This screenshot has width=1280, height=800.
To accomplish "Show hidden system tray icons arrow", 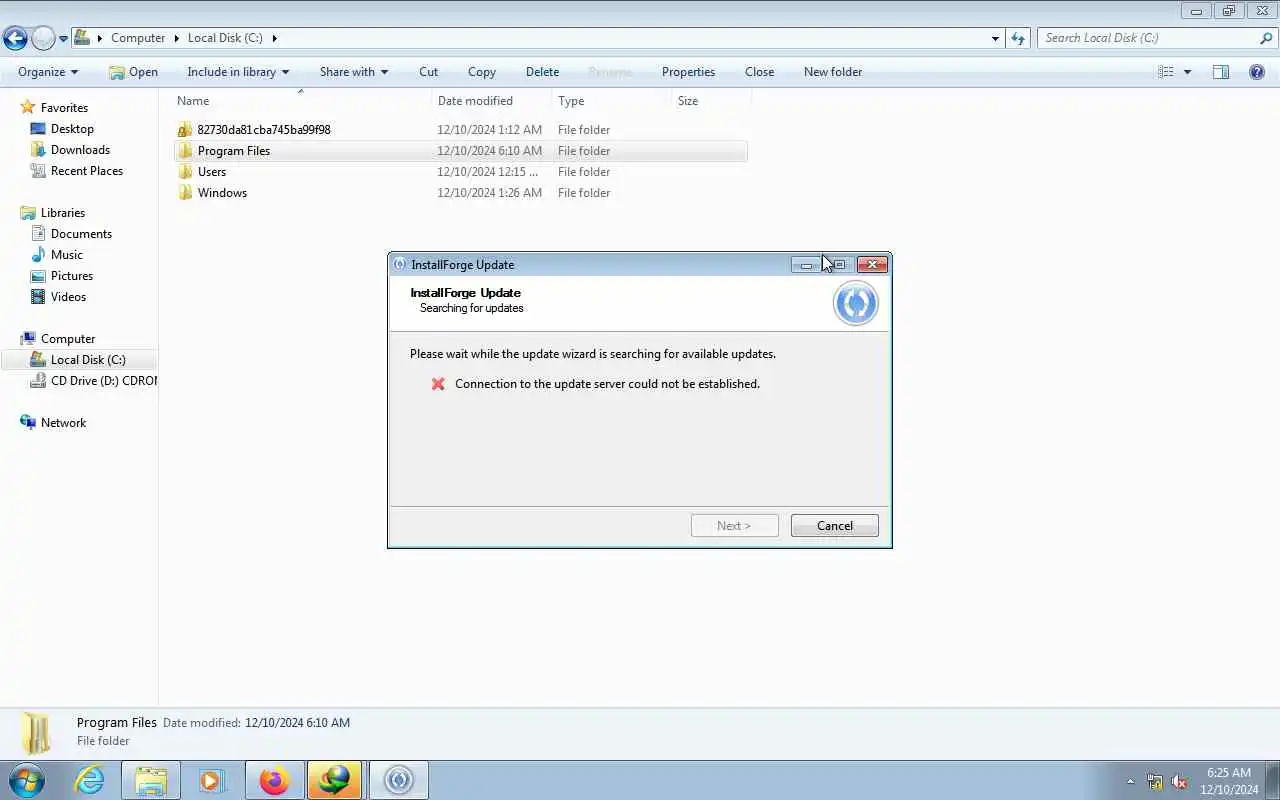I will [1131, 782].
